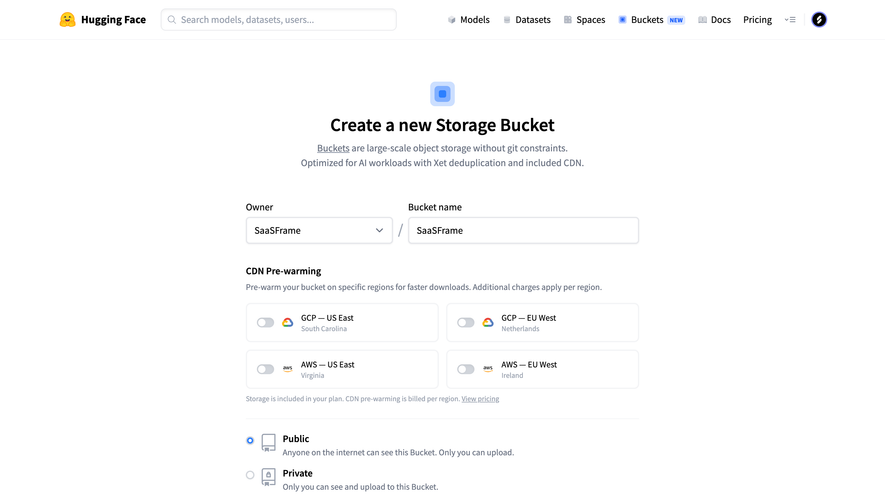This screenshot has height=502, width=885.
Task: Open the Pricing page
Action: pyautogui.click(x=757, y=20)
